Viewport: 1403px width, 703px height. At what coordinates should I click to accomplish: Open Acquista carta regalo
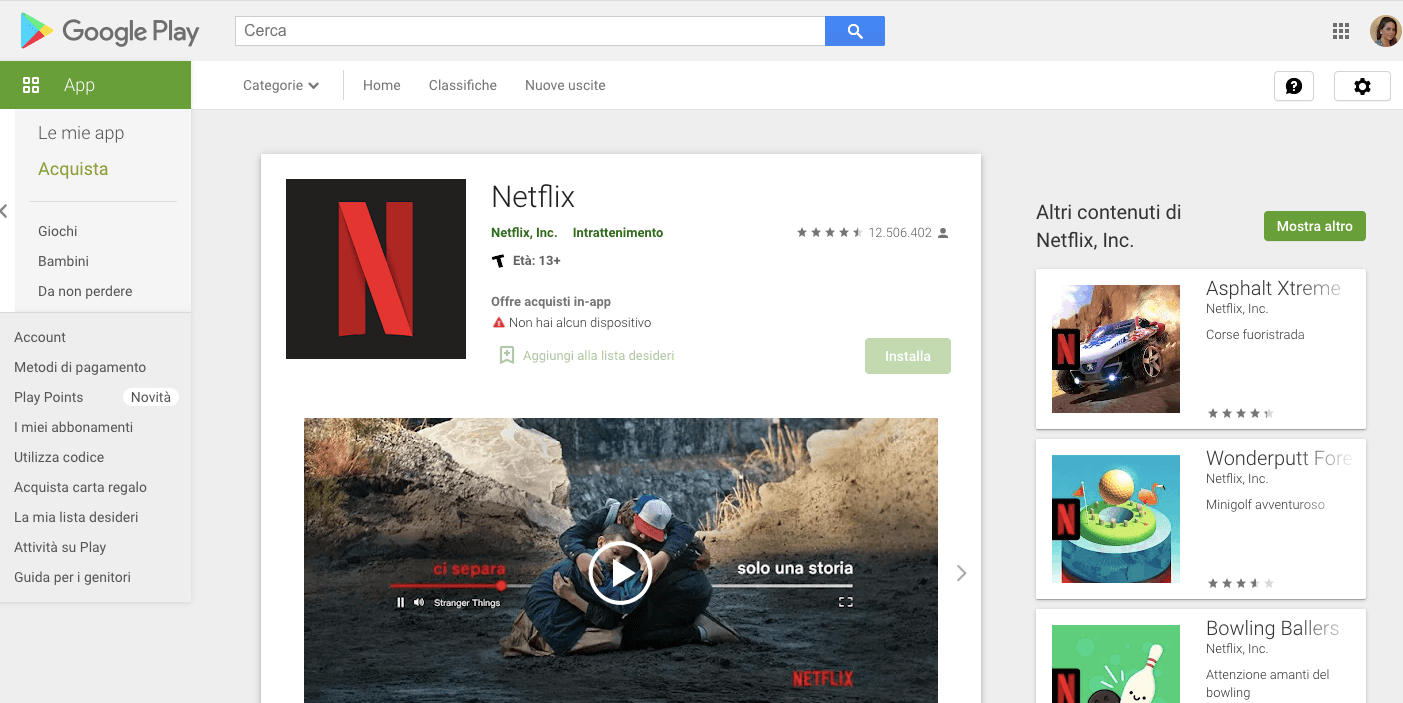(80, 487)
